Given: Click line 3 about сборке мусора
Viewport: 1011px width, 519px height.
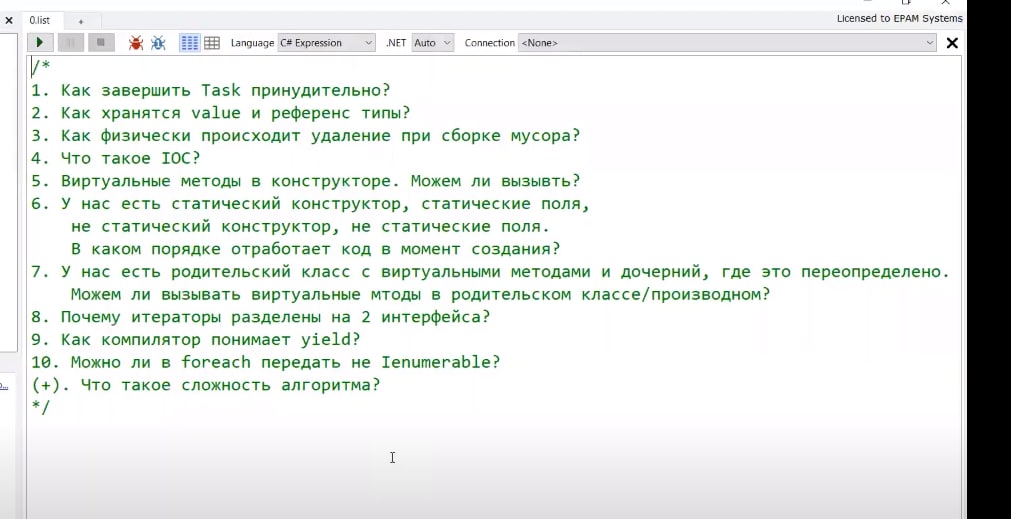Looking at the screenshot, I should click(x=306, y=136).
